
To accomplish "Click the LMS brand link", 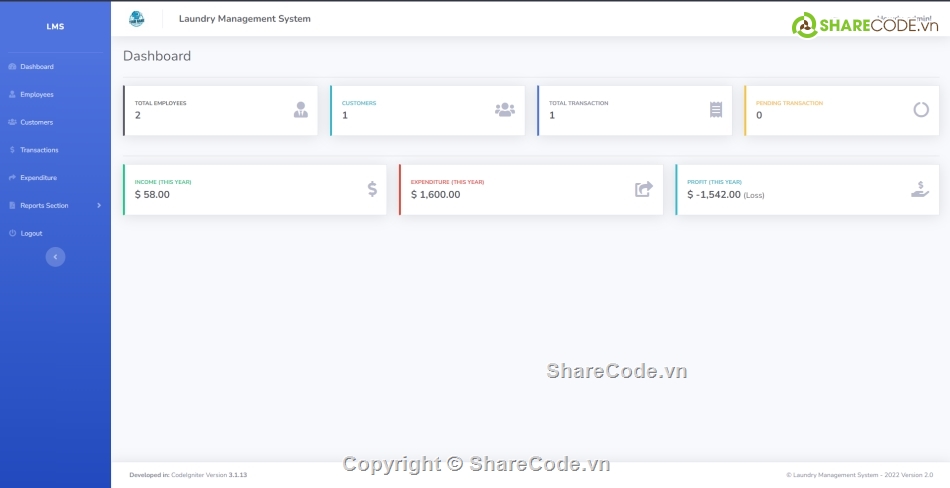I will (x=55, y=27).
